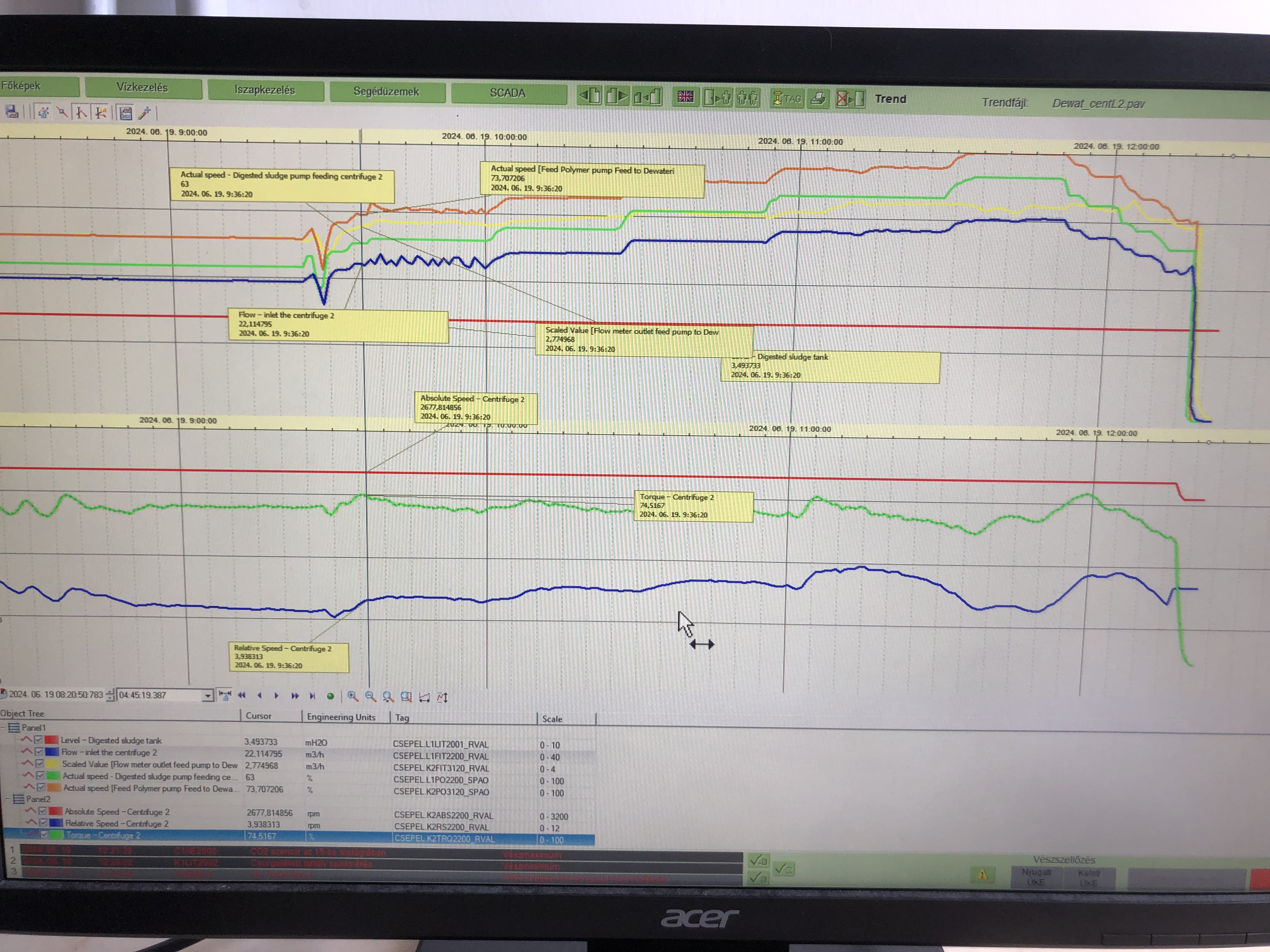Click the Scale column header
The height and width of the screenshot is (952, 1270).
552,718
